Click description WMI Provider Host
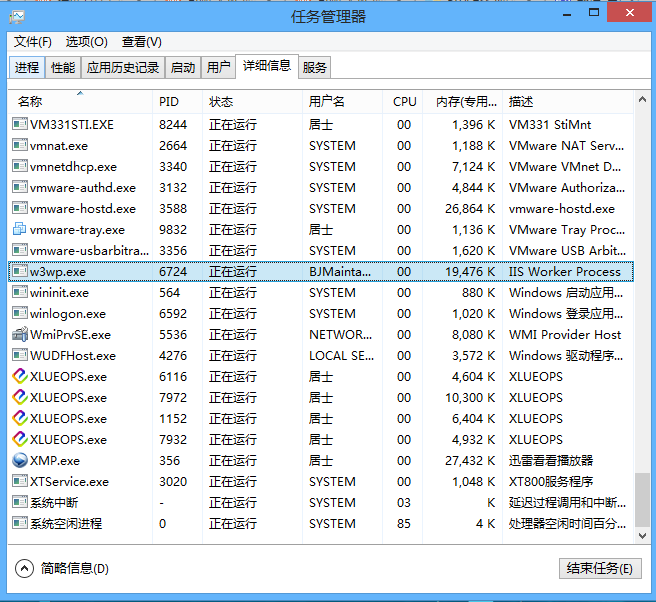Viewport: 656px width, 602px height. (x=565, y=334)
